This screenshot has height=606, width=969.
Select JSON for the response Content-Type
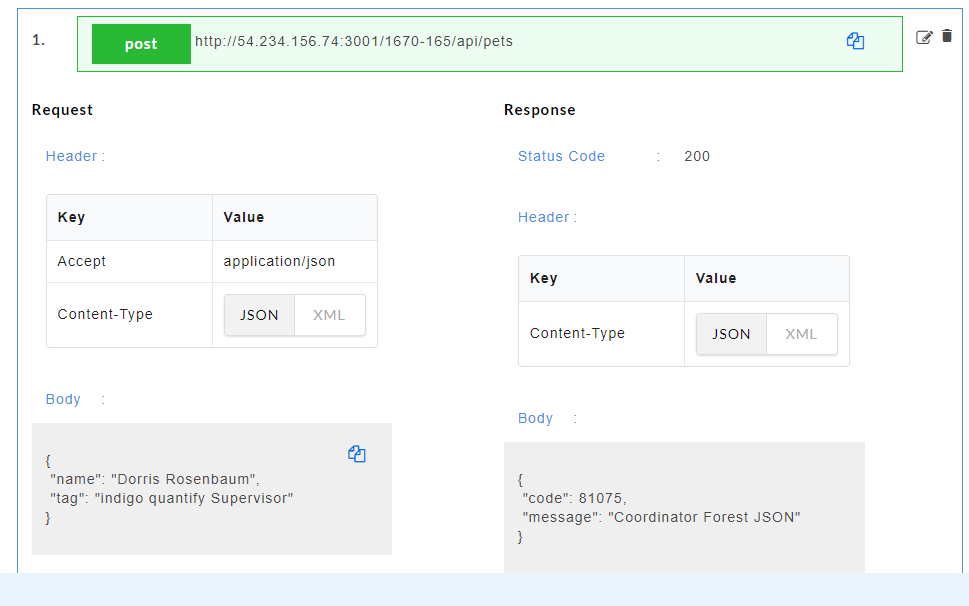click(731, 334)
